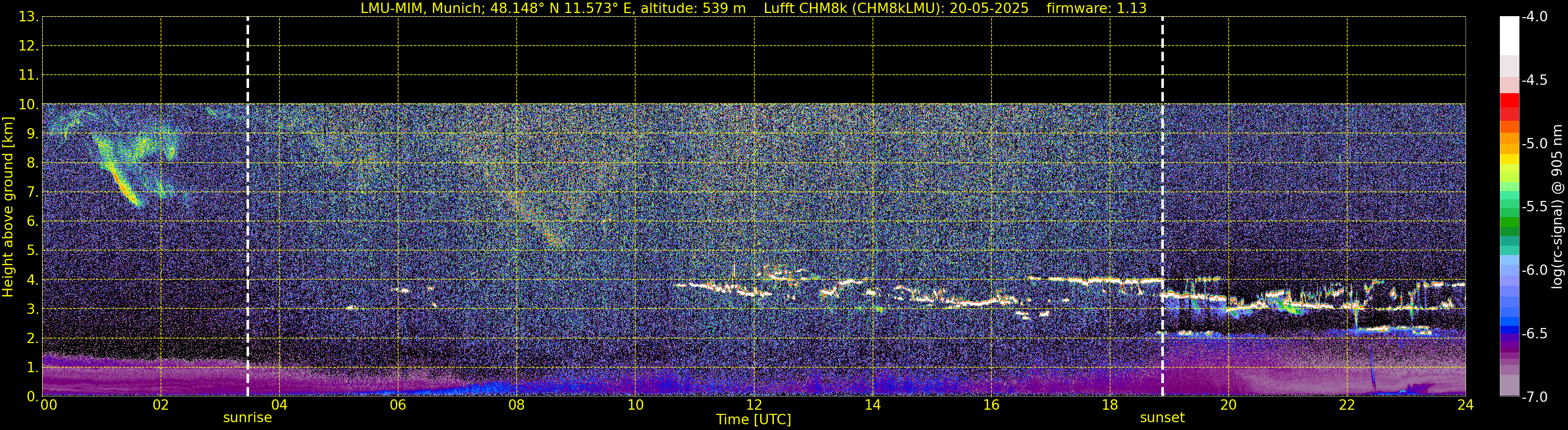1568x430 pixels.
Task: Click the time axis tick '18'
Action: pos(1110,406)
